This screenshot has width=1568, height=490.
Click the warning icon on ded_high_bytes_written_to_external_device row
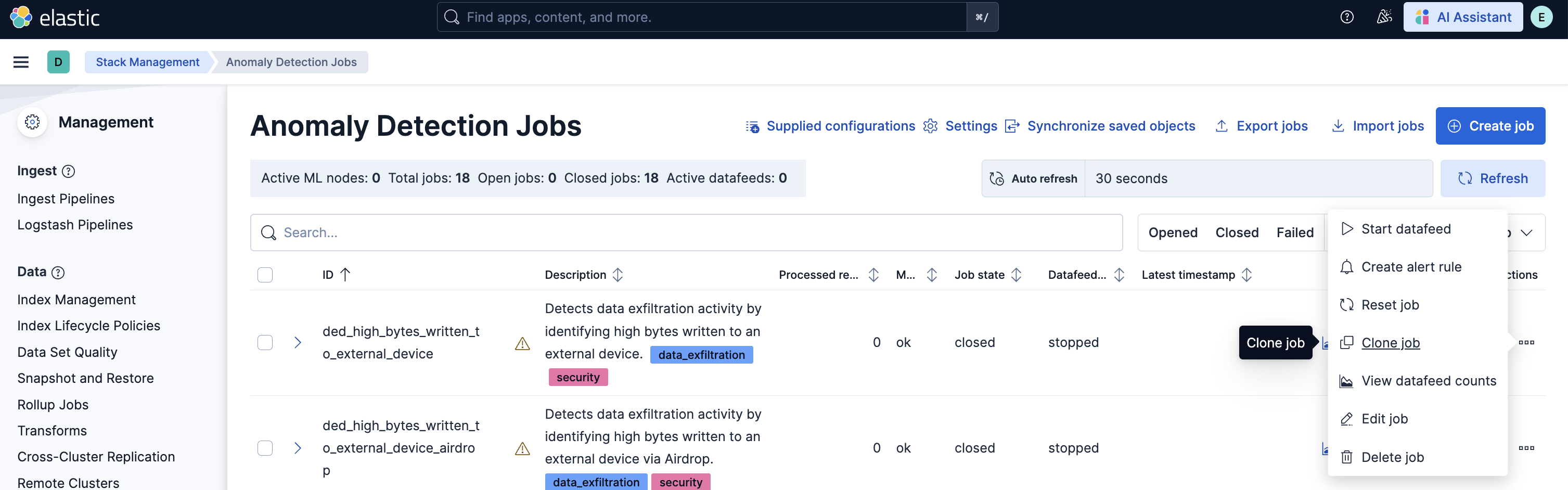click(x=522, y=344)
